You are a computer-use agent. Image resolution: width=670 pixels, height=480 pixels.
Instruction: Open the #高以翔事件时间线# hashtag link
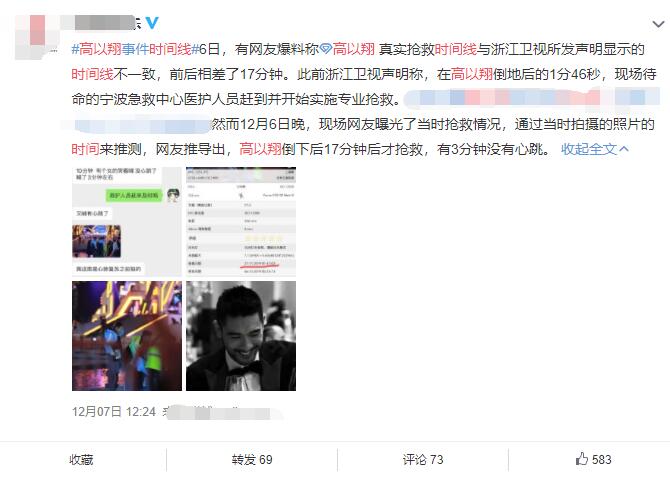[x=135, y=50]
